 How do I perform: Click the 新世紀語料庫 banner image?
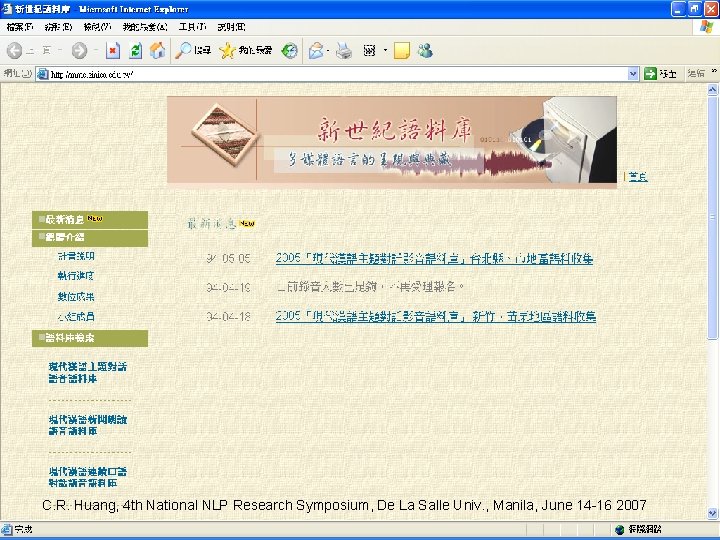tap(392, 140)
